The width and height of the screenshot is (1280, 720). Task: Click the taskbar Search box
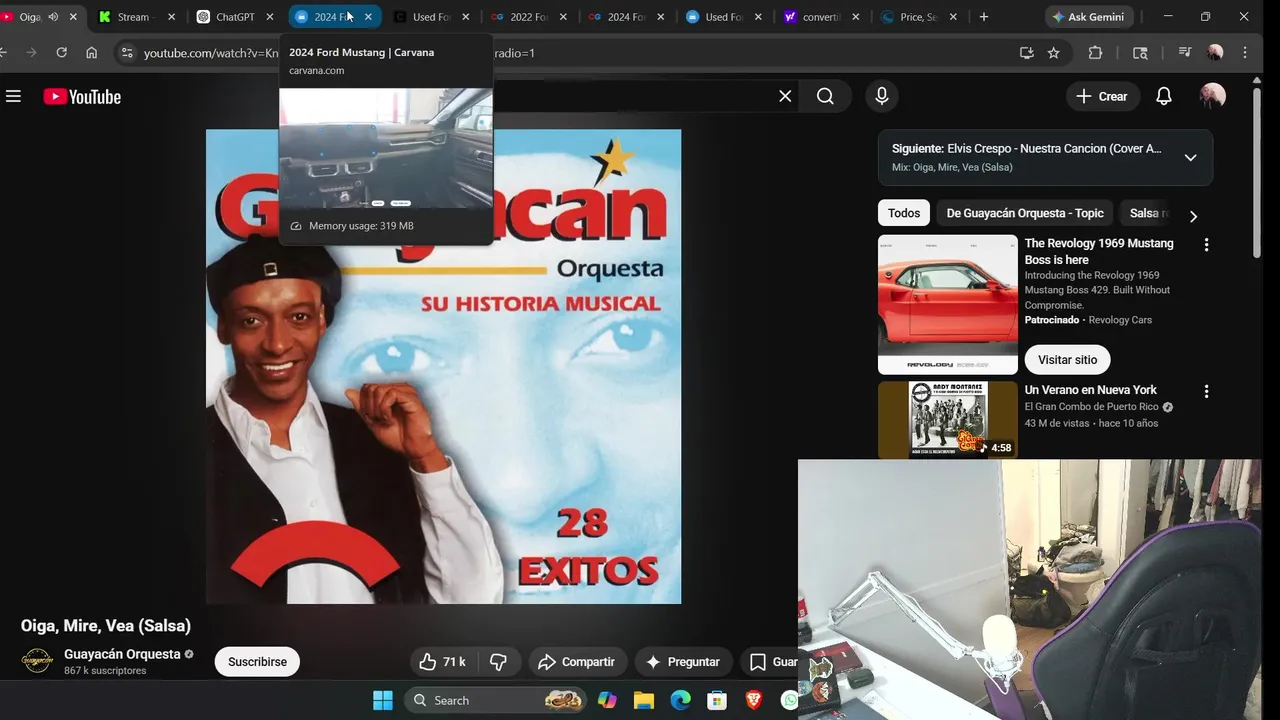coord(496,700)
